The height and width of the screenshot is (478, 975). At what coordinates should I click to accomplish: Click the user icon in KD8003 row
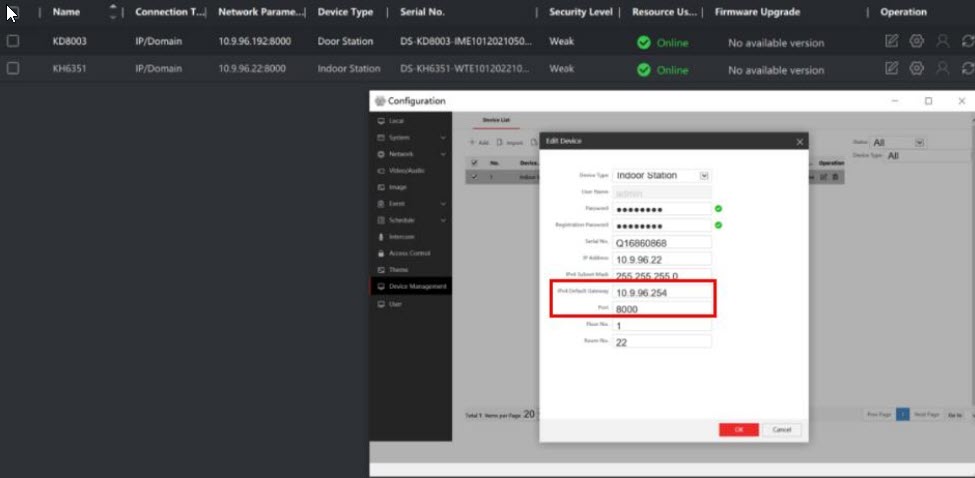pyautogui.click(x=942, y=41)
